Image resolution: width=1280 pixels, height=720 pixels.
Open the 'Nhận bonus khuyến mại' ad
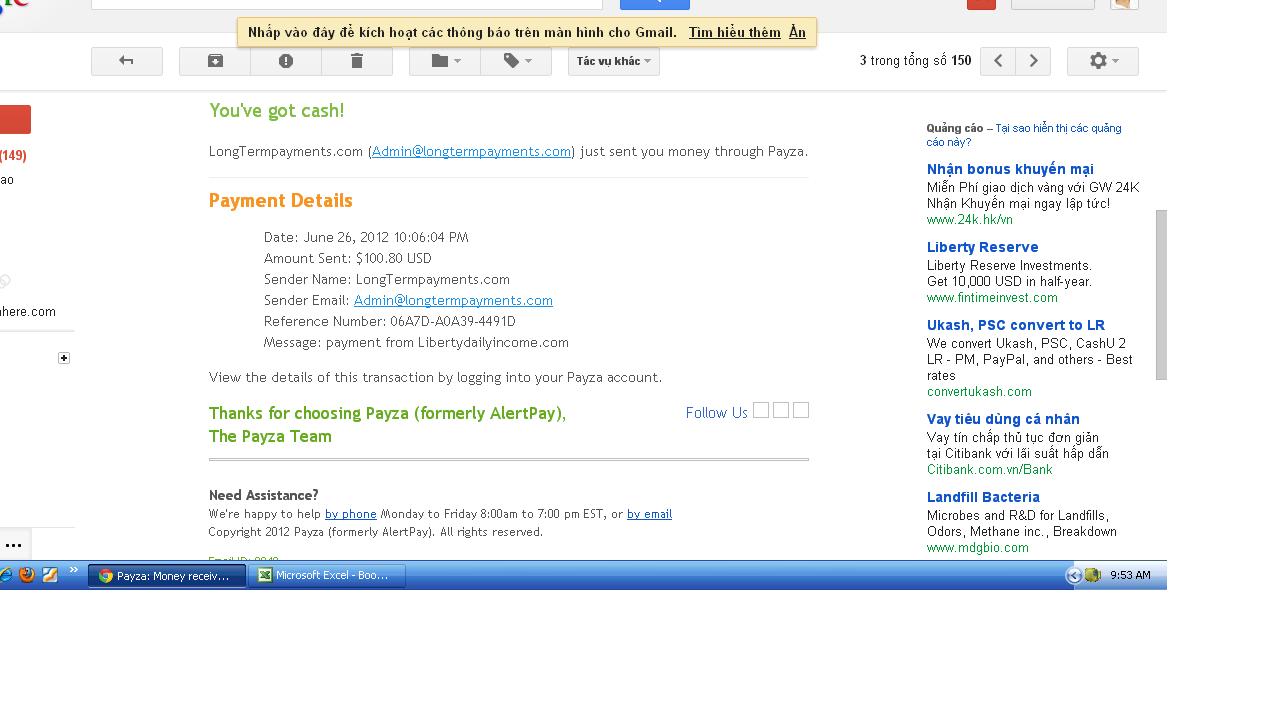coord(1010,169)
